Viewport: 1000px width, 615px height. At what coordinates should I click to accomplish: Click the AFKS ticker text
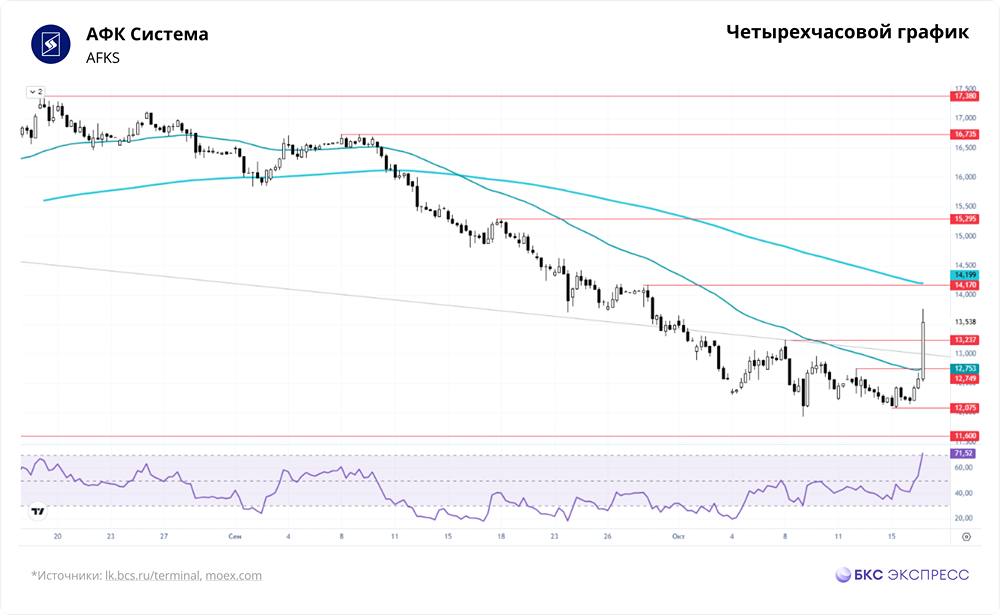point(103,58)
